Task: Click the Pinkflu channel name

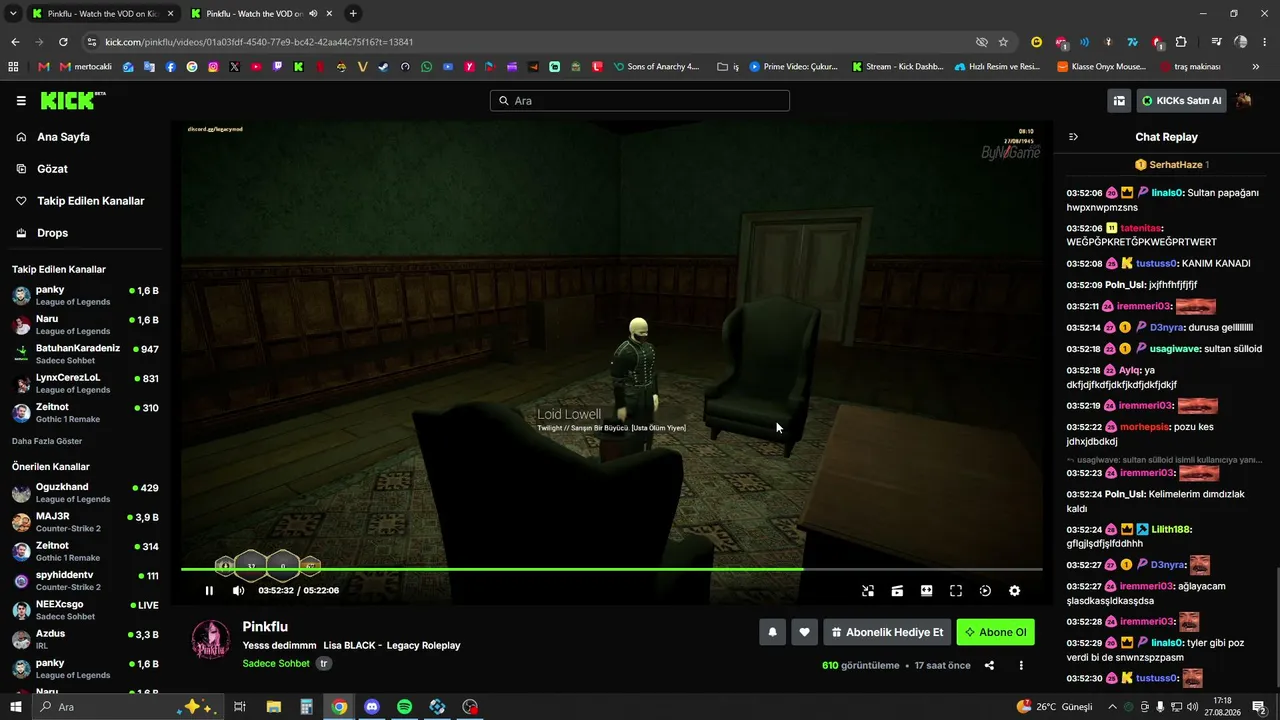Action: tap(265, 627)
